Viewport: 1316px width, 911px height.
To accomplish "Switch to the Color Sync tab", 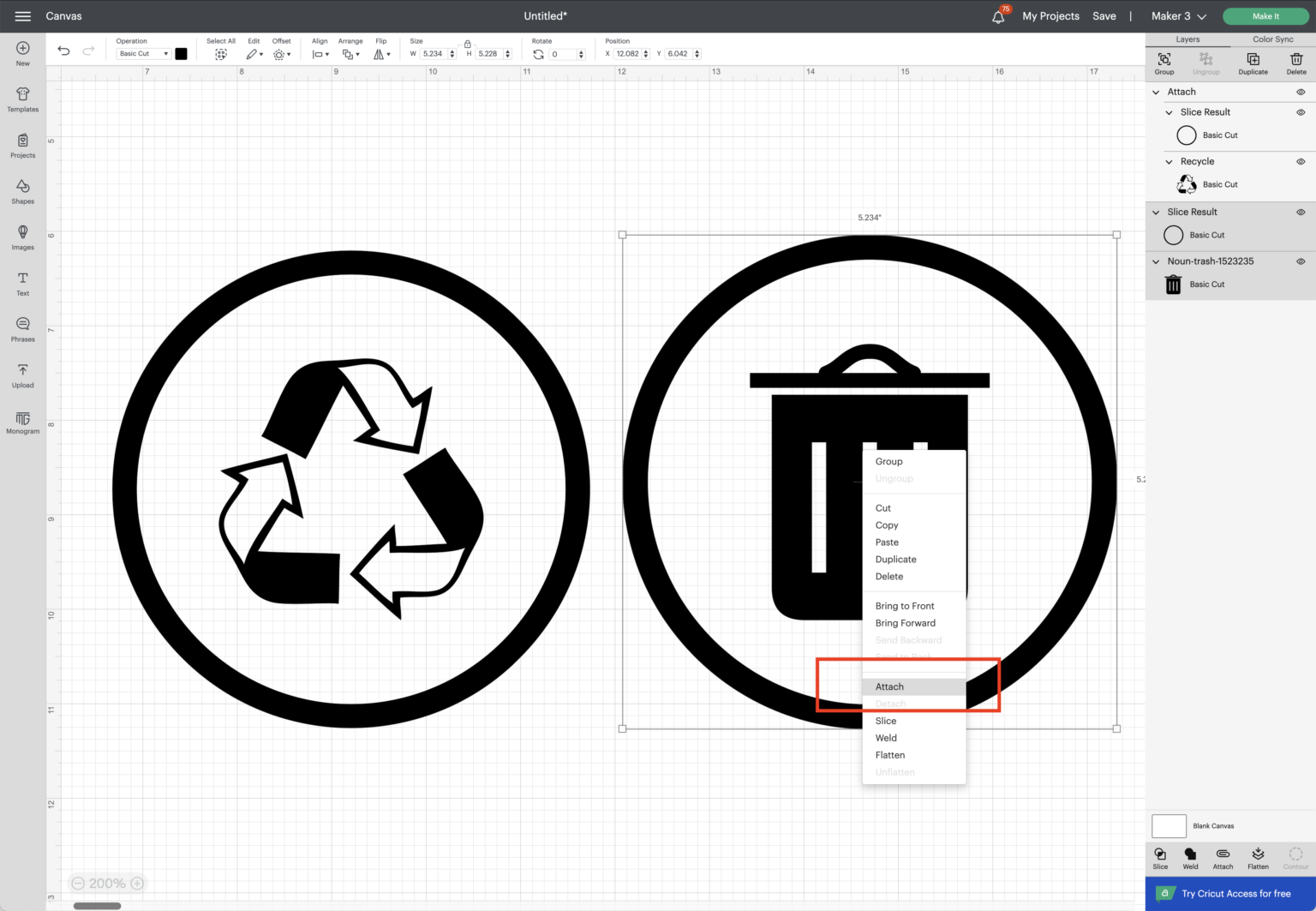I will point(1272,39).
